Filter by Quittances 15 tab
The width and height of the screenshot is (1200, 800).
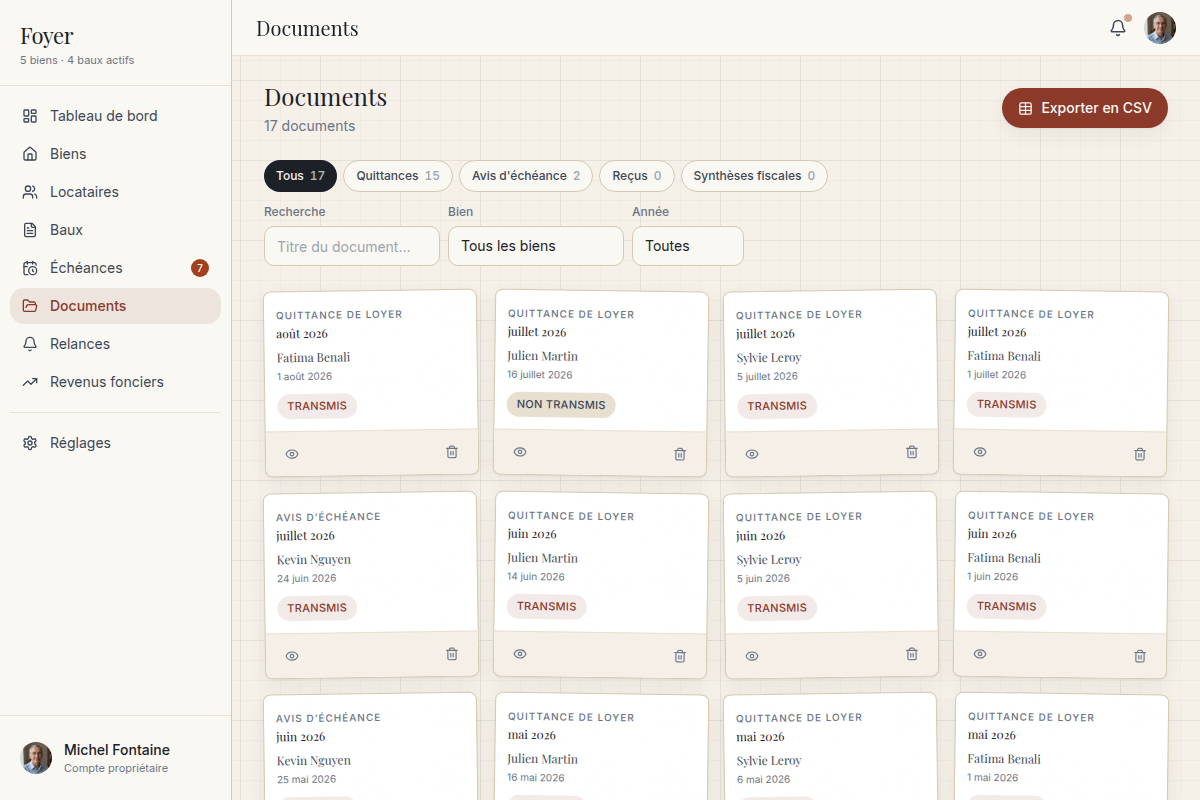coord(398,176)
